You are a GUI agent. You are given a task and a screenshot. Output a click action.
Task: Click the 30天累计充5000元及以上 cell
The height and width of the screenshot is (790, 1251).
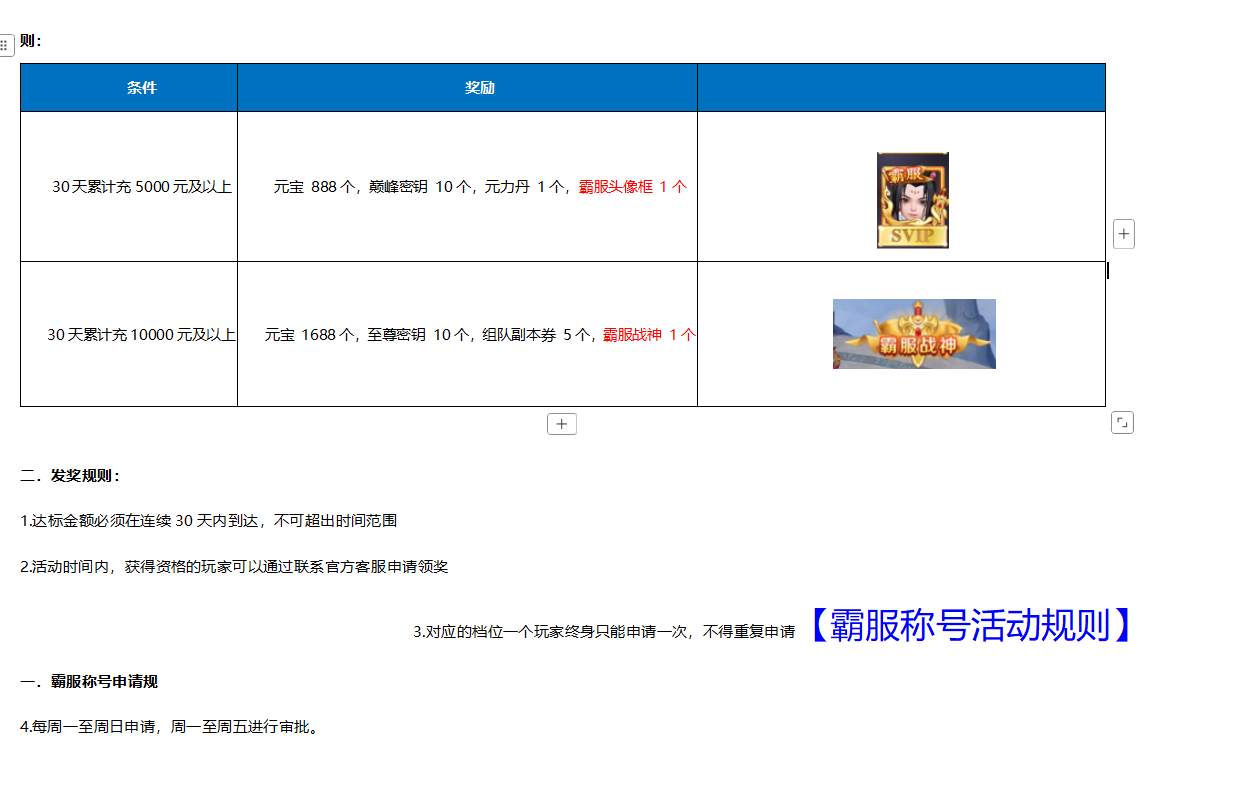(142, 187)
